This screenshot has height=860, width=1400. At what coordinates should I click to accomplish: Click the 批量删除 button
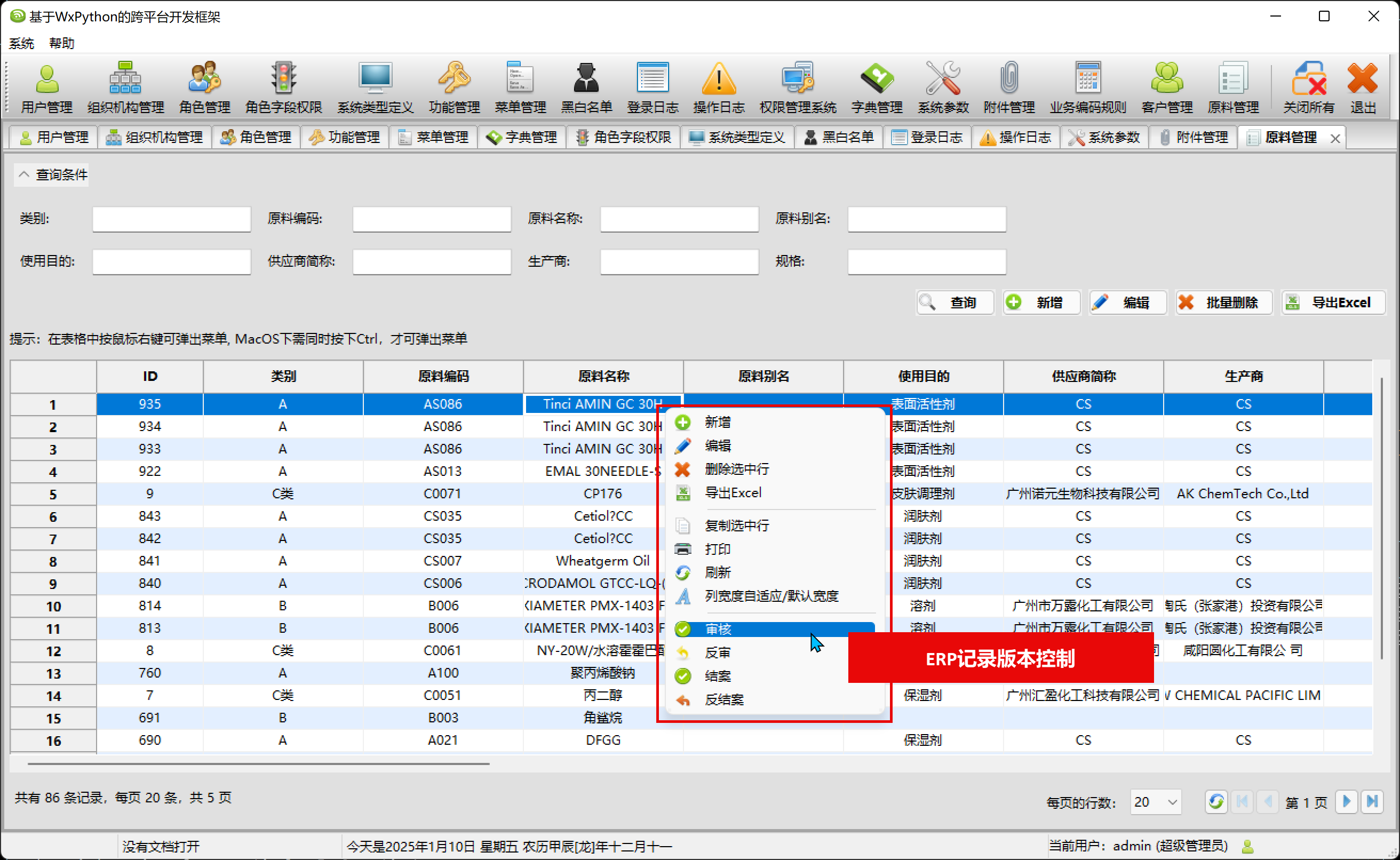click(1223, 302)
